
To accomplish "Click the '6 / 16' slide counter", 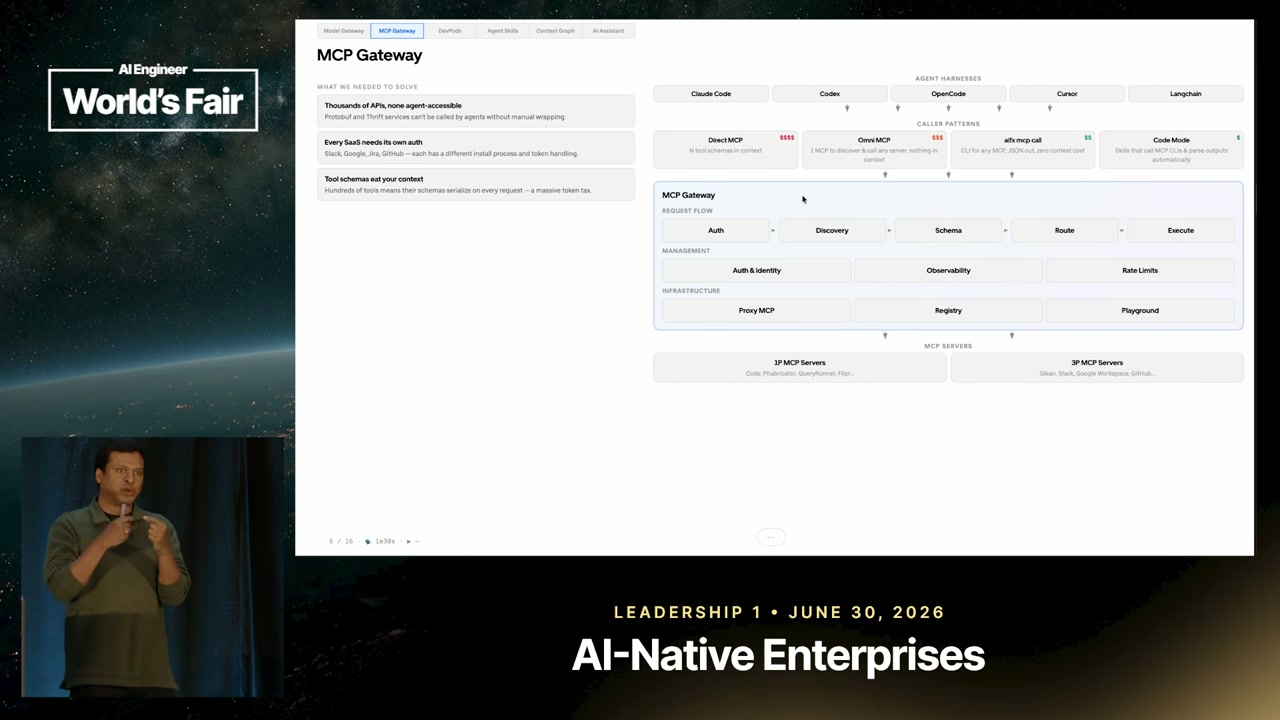I will [341, 541].
